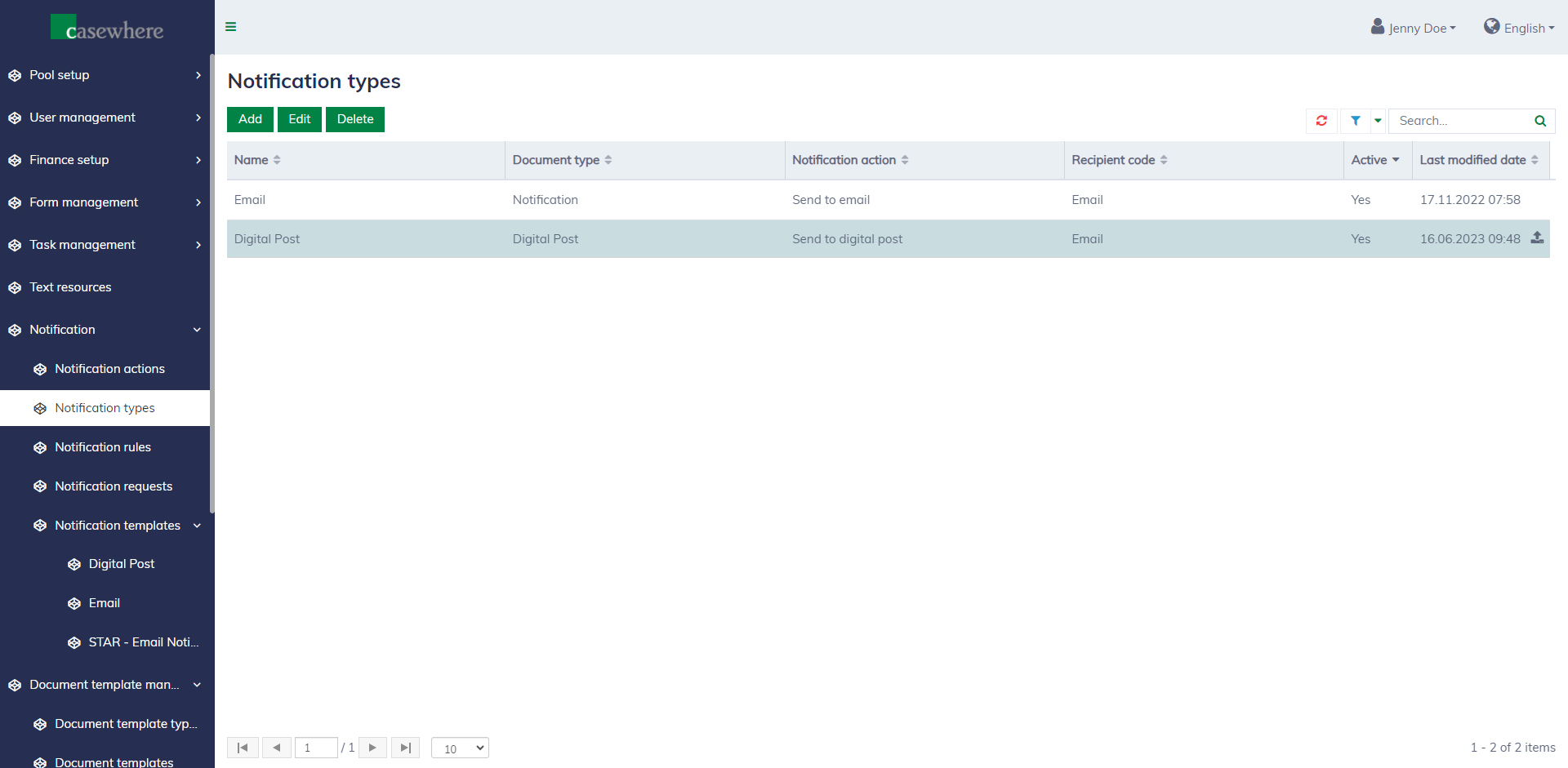The height and width of the screenshot is (768, 1568).
Task: Click the next page arrow
Action: 372,748
